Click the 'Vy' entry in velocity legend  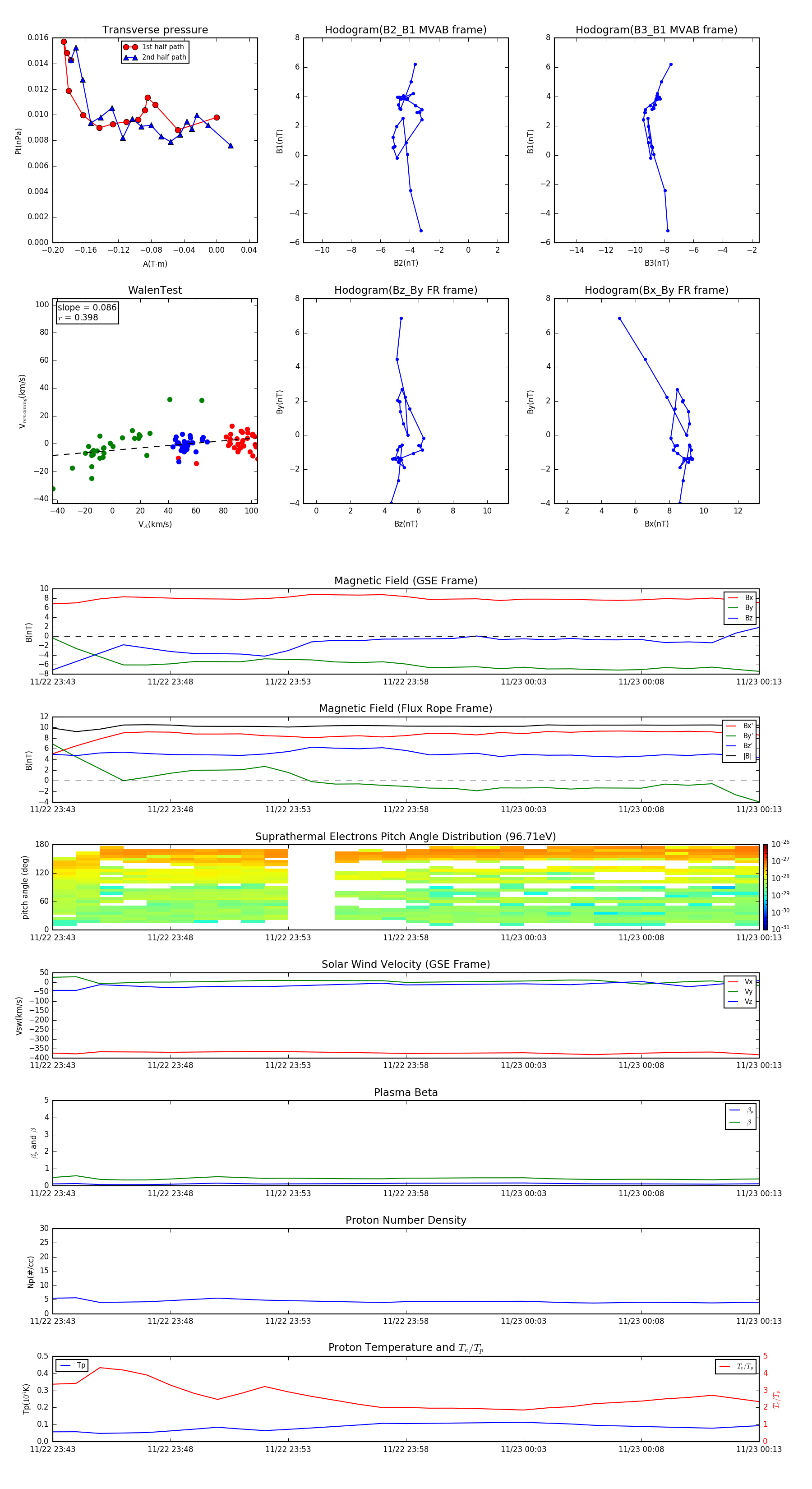(740, 992)
